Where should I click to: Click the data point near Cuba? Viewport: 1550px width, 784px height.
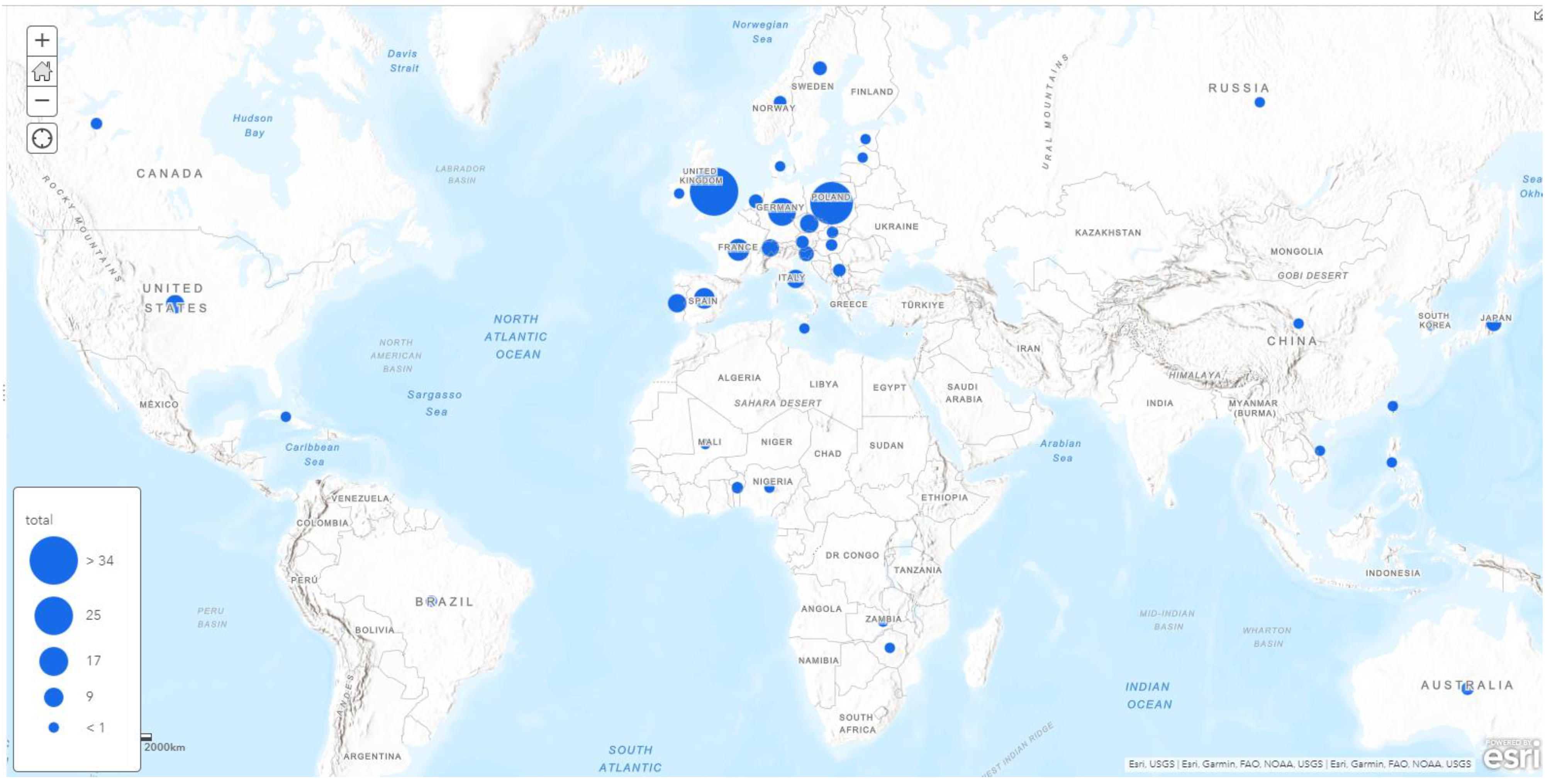tap(286, 417)
